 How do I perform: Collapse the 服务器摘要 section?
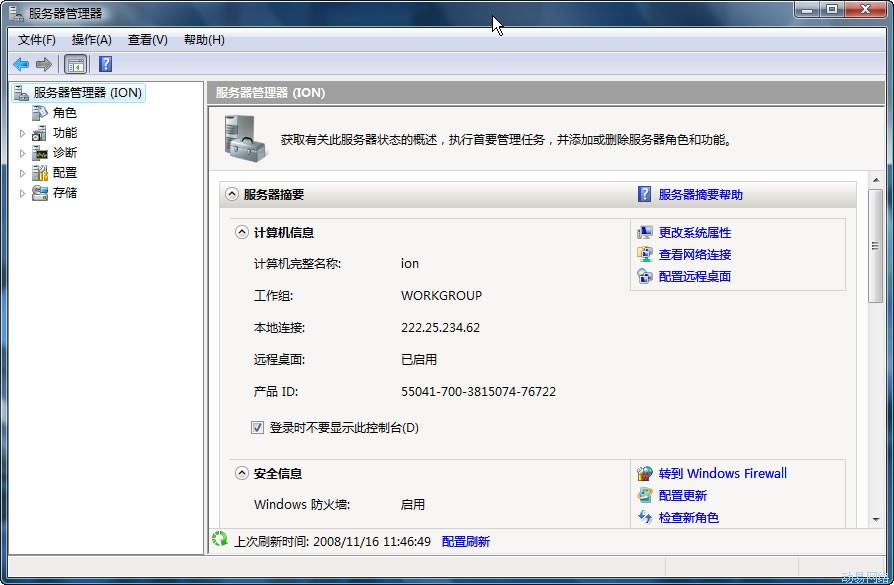(x=232, y=195)
